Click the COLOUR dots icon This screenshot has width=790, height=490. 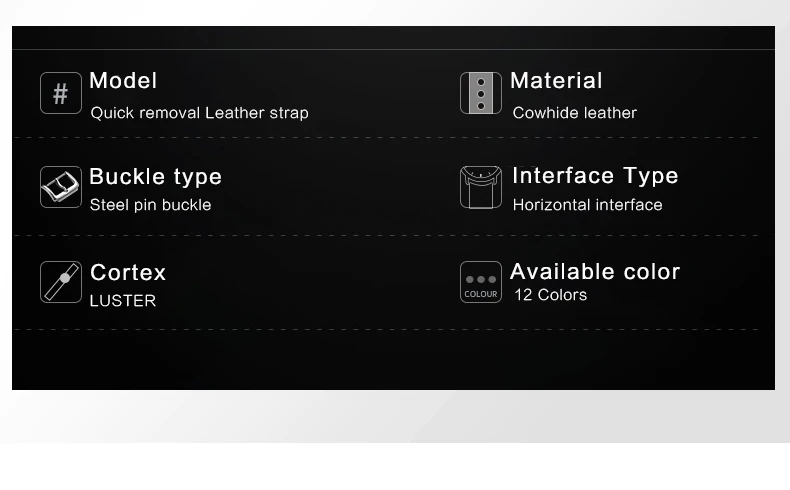point(481,282)
